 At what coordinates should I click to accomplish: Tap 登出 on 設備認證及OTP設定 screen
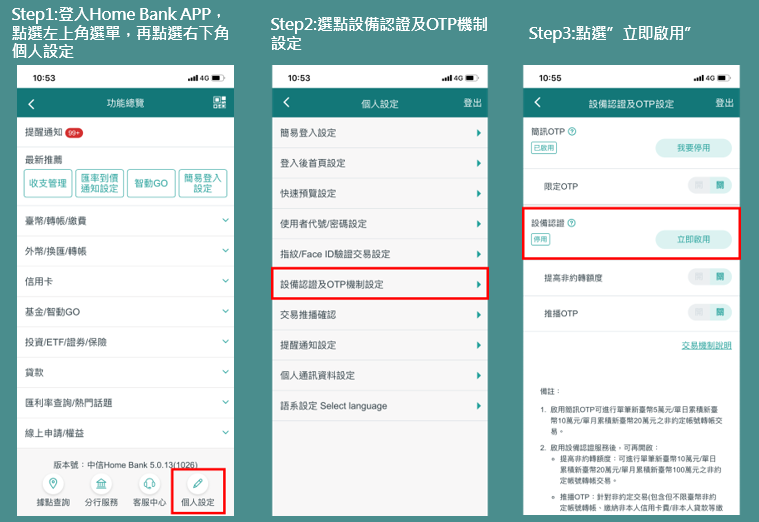[x=724, y=103]
